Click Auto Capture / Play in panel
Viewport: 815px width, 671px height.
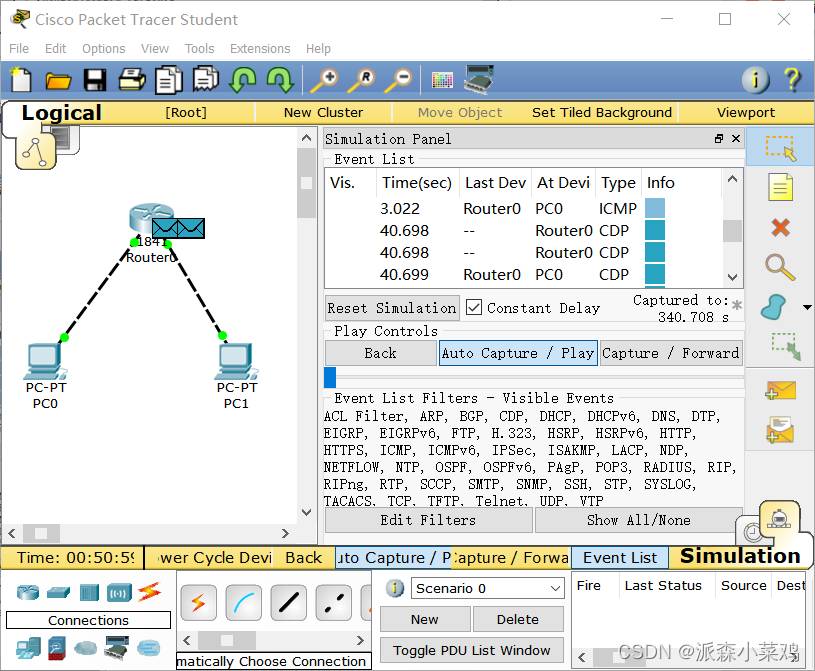518,353
